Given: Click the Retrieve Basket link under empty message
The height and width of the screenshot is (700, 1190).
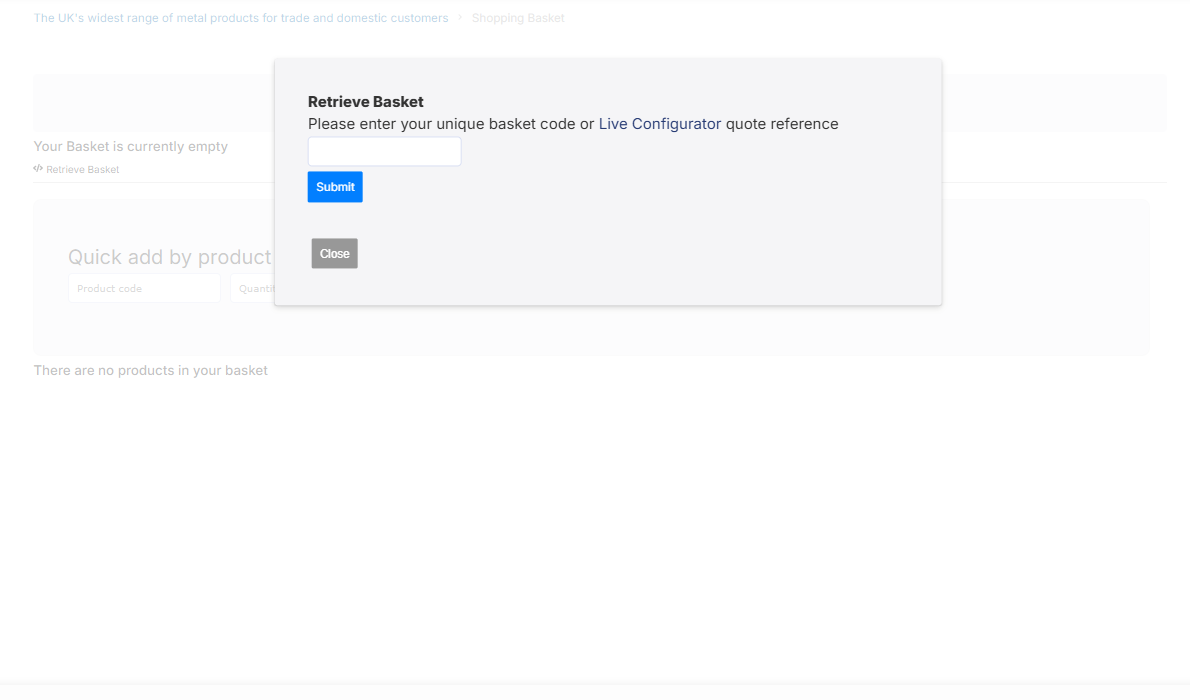Looking at the screenshot, I should 82,170.
